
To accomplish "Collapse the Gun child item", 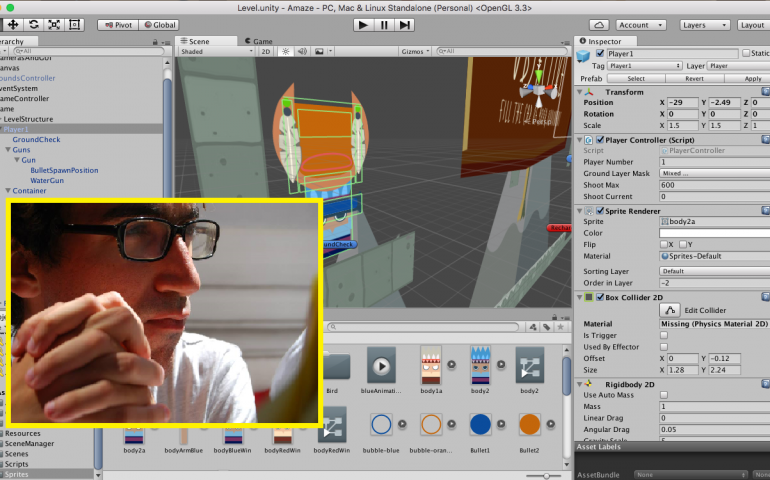I will pos(17,160).
